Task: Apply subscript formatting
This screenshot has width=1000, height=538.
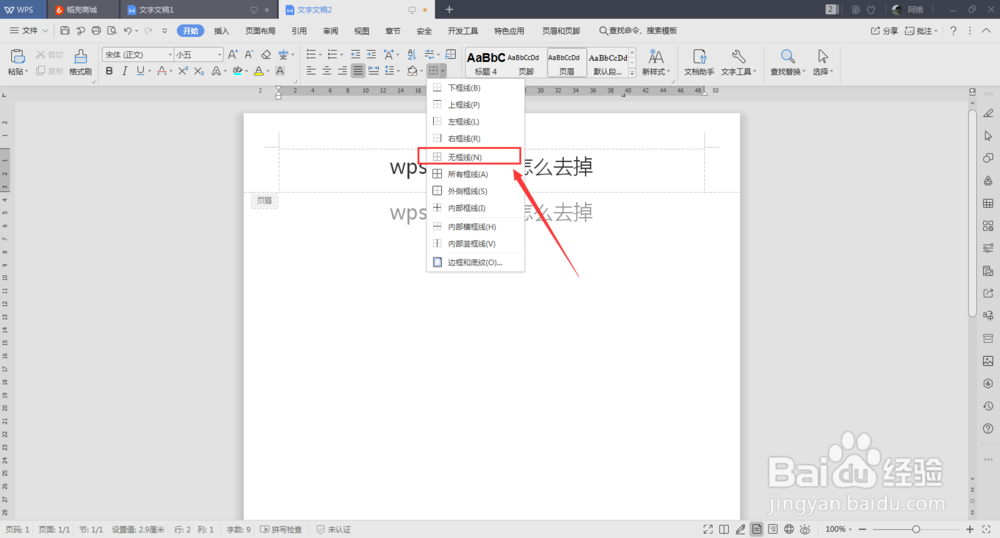Action: (x=199, y=71)
